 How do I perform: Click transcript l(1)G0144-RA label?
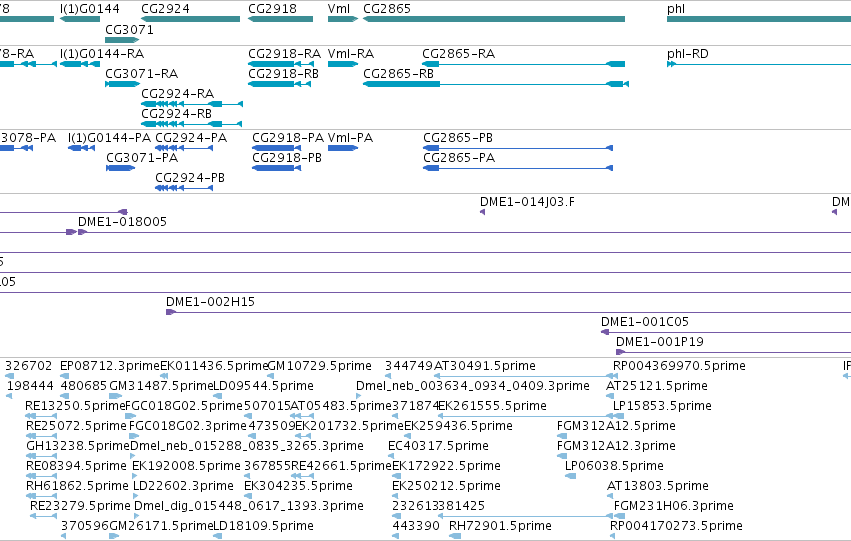pyautogui.click(x=102, y=54)
